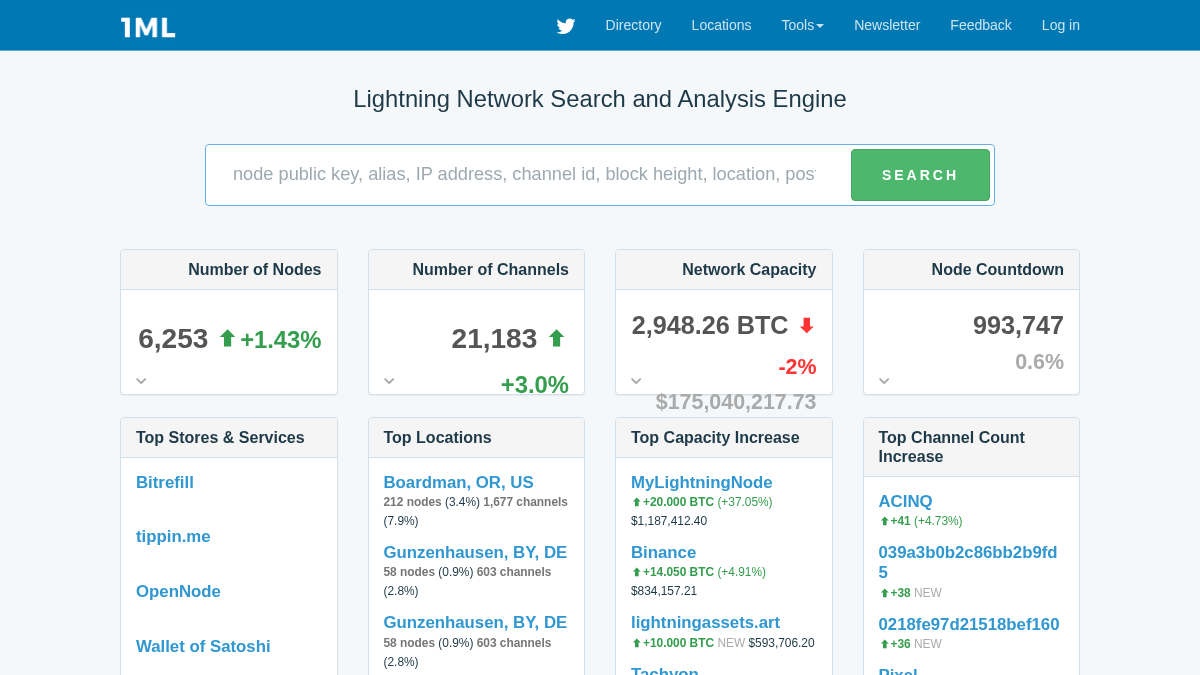This screenshot has height=675, width=1200.
Task: Click the up arrow next to +38 NEW
Action: pyautogui.click(x=884, y=594)
